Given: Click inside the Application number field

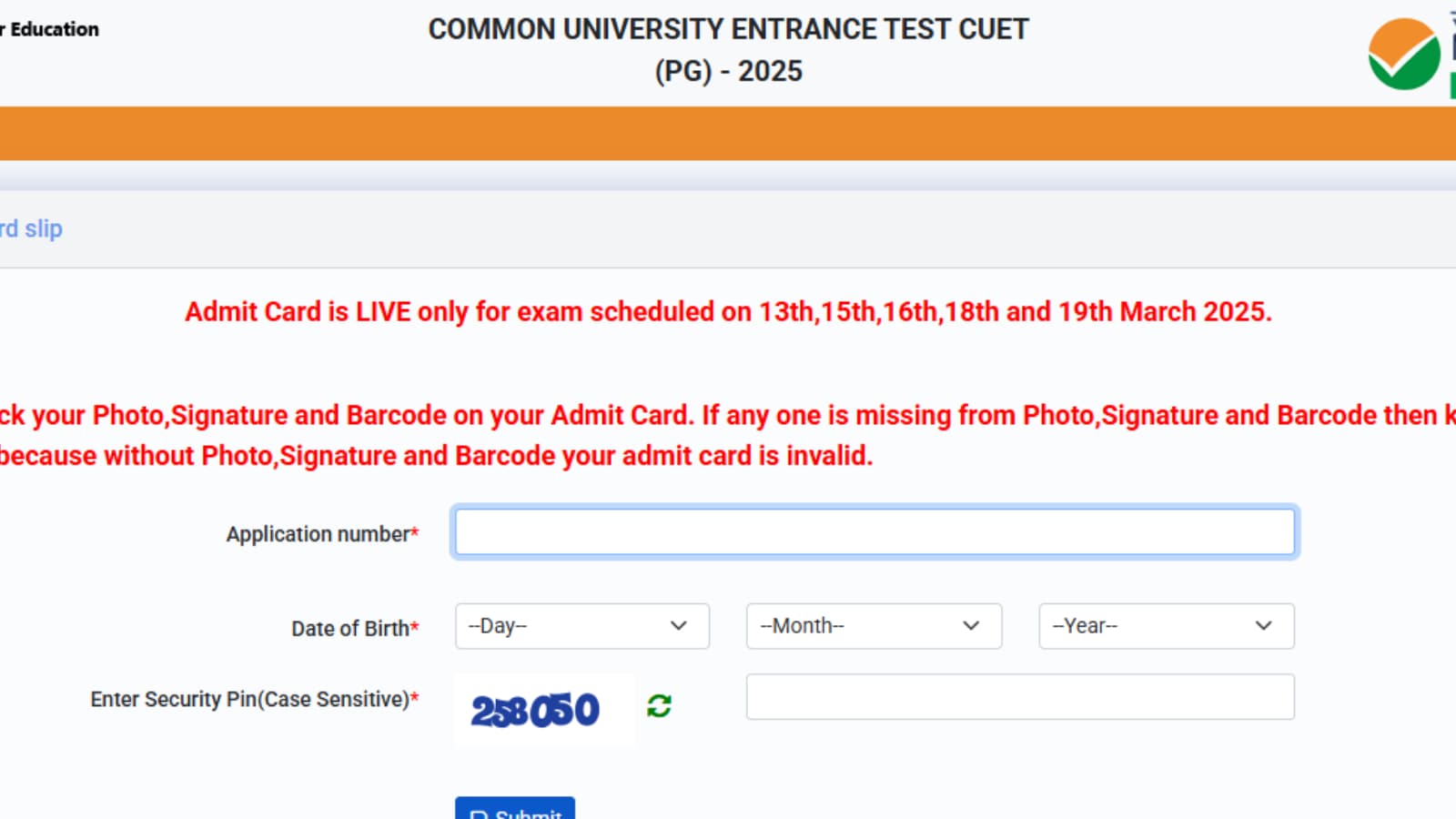Looking at the screenshot, I should [874, 531].
